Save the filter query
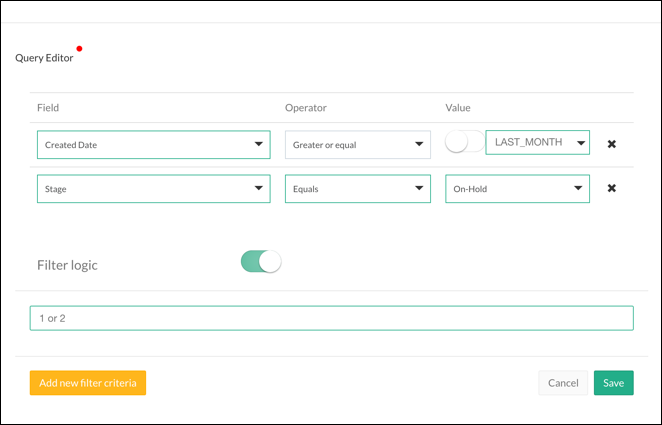This screenshot has width=662, height=425. [x=613, y=383]
